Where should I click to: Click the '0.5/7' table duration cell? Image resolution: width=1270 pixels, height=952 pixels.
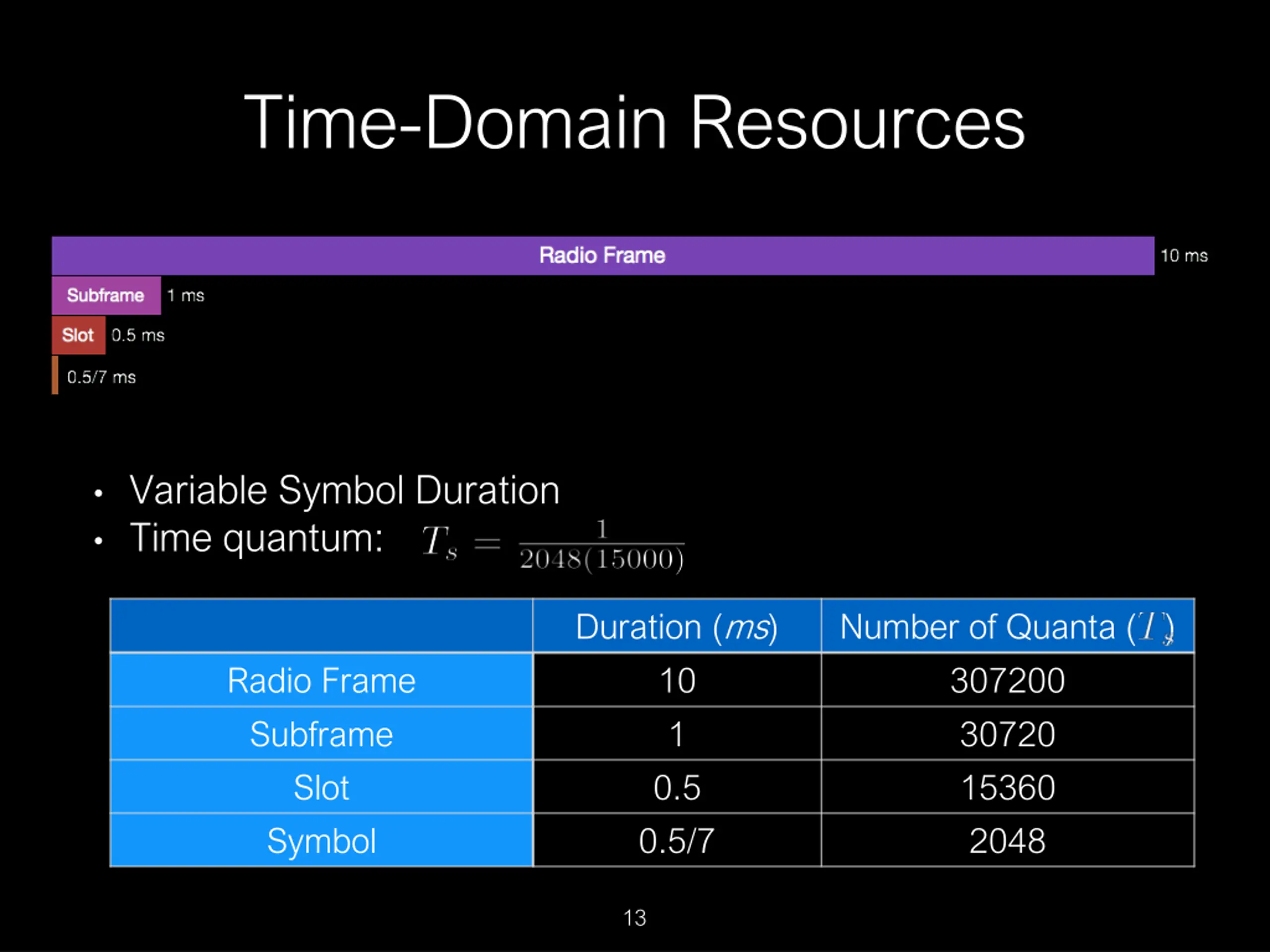point(677,840)
